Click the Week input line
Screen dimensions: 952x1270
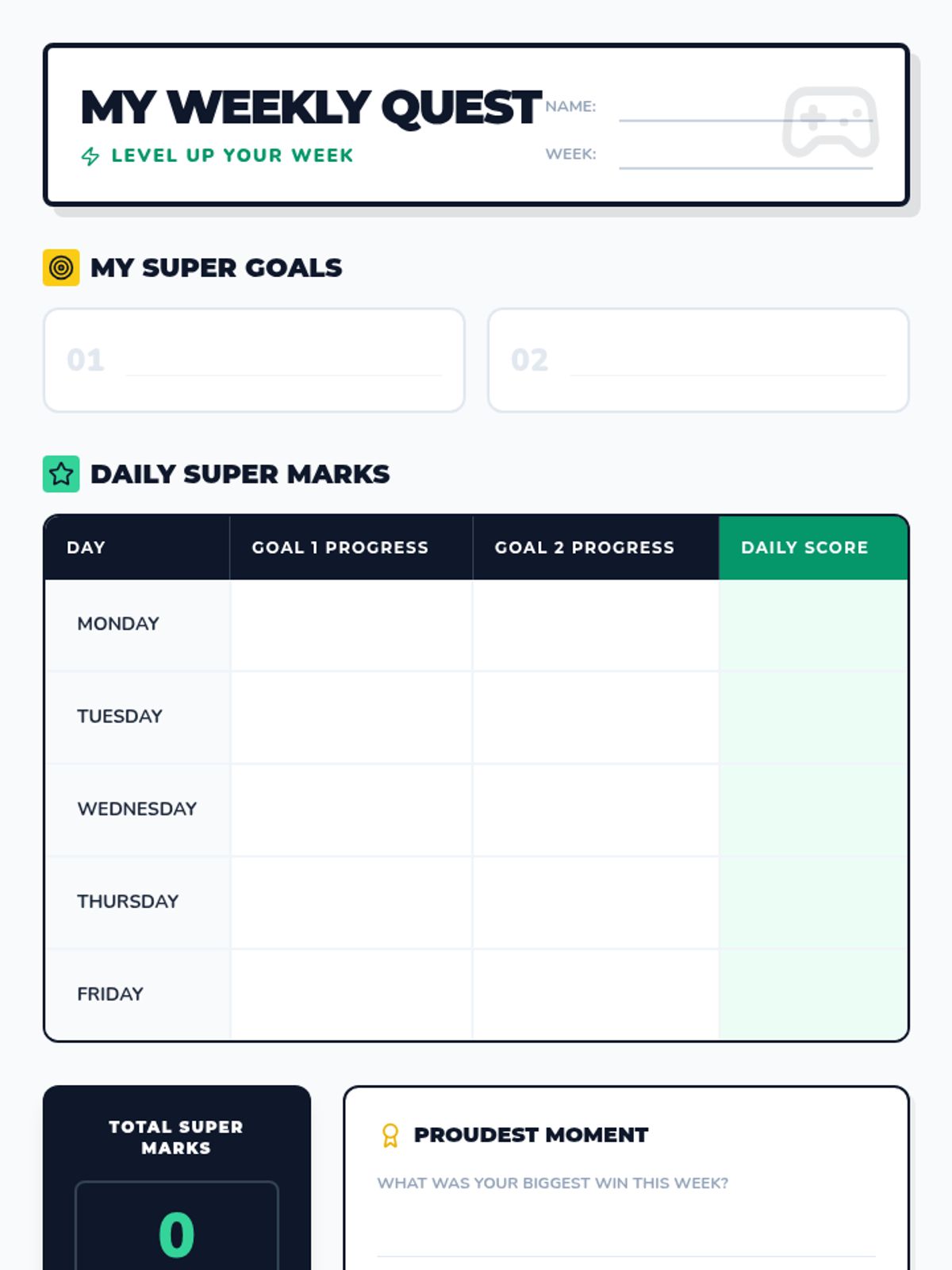(x=744, y=157)
